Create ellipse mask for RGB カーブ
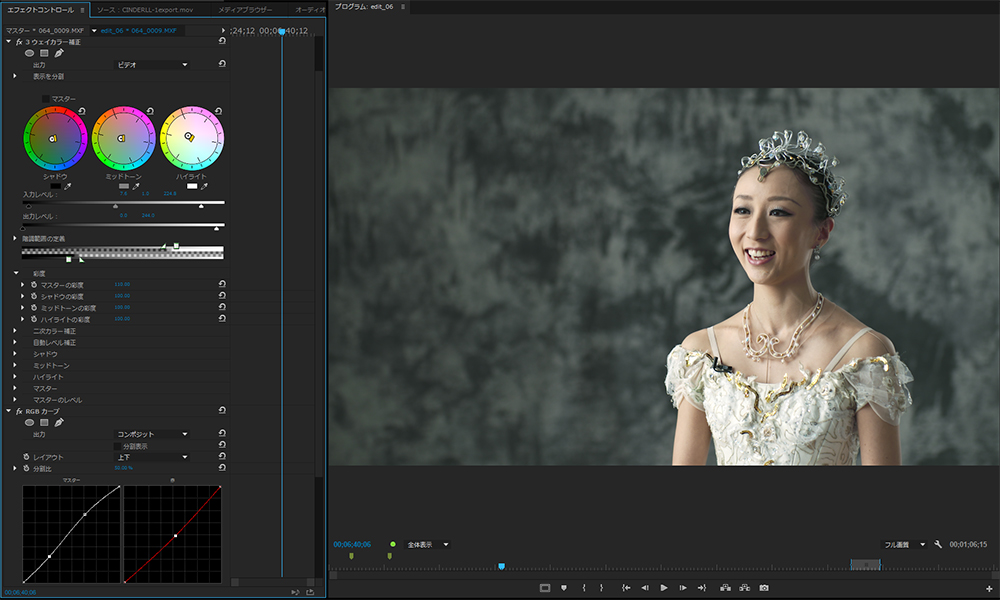1000x600 pixels. (x=29, y=422)
